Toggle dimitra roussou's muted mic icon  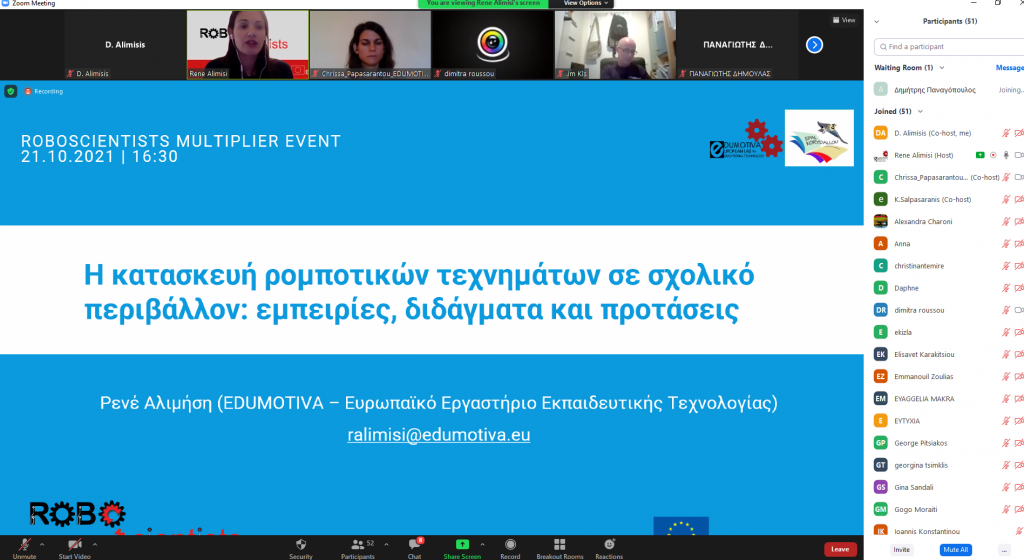1006,310
